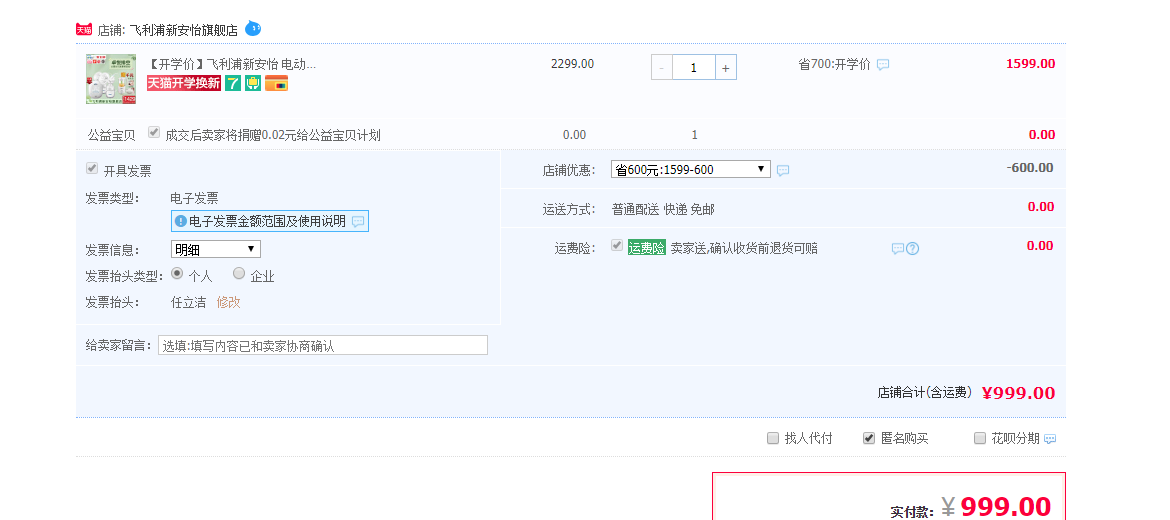The height and width of the screenshot is (520, 1170).
Task: Click the green shield guarantee icon
Action: point(253,83)
